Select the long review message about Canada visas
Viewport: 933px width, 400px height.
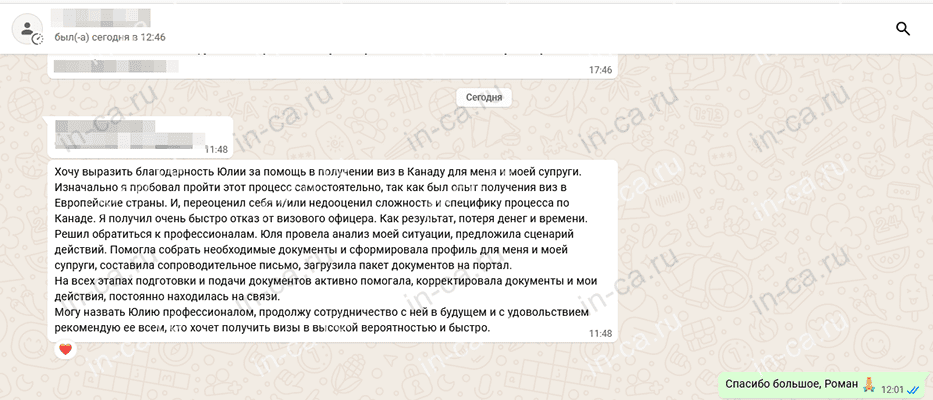[x=330, y=250]
